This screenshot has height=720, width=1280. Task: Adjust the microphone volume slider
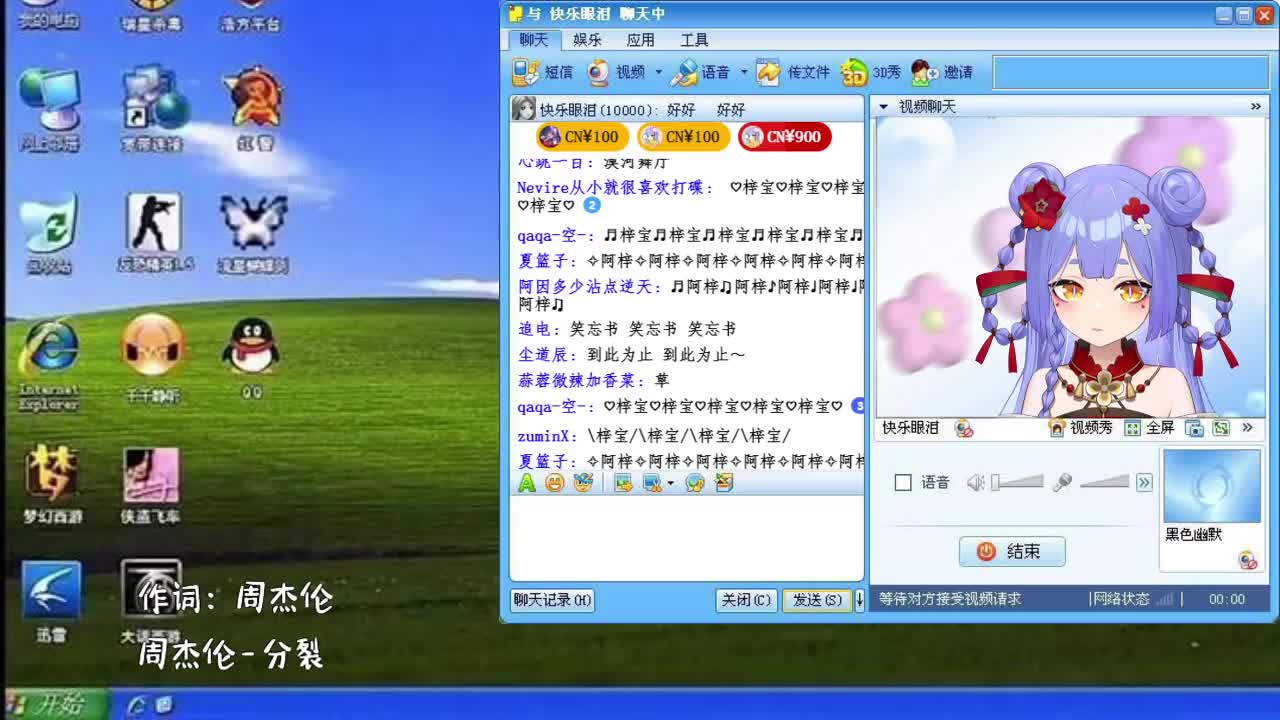pos(1104,483)
